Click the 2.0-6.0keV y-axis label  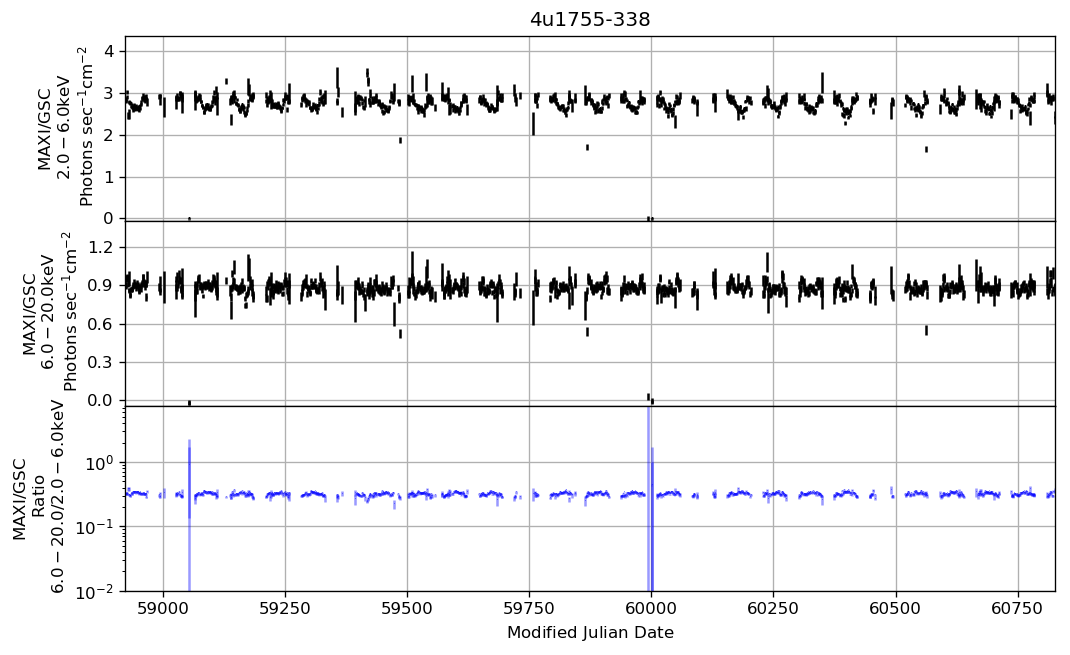64,127
